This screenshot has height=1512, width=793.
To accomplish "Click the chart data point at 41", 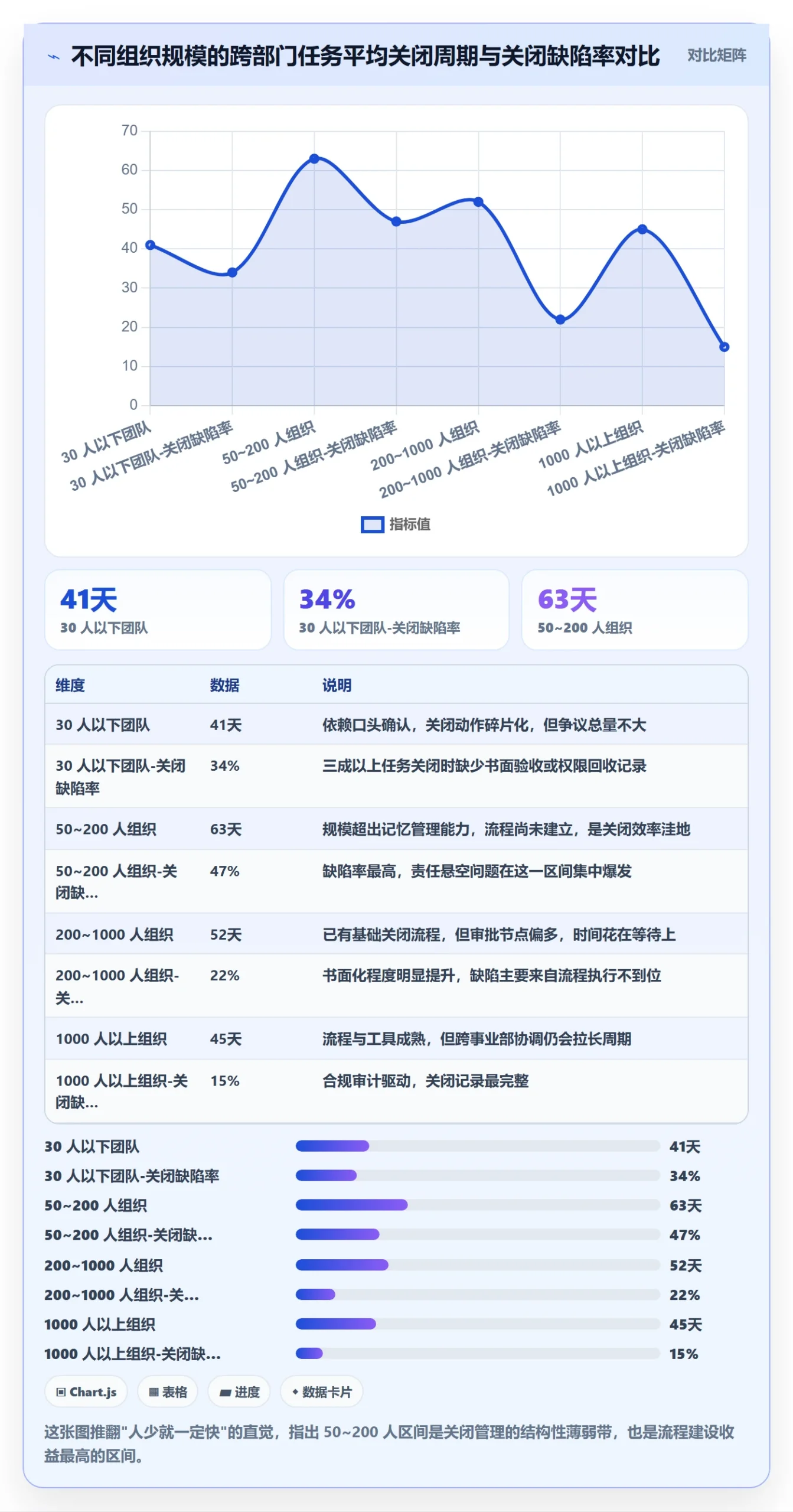I will [150, 245].
